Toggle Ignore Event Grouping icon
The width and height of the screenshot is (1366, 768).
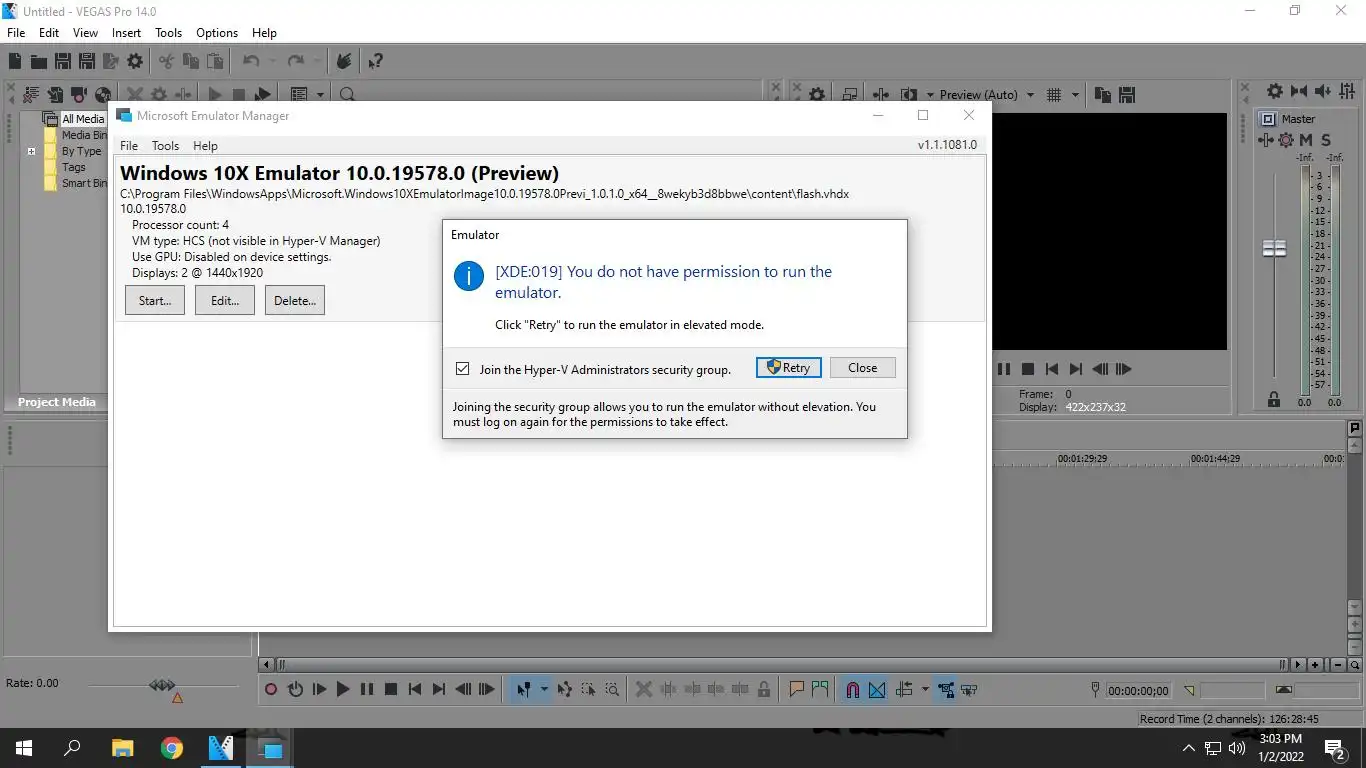point(968,689)
